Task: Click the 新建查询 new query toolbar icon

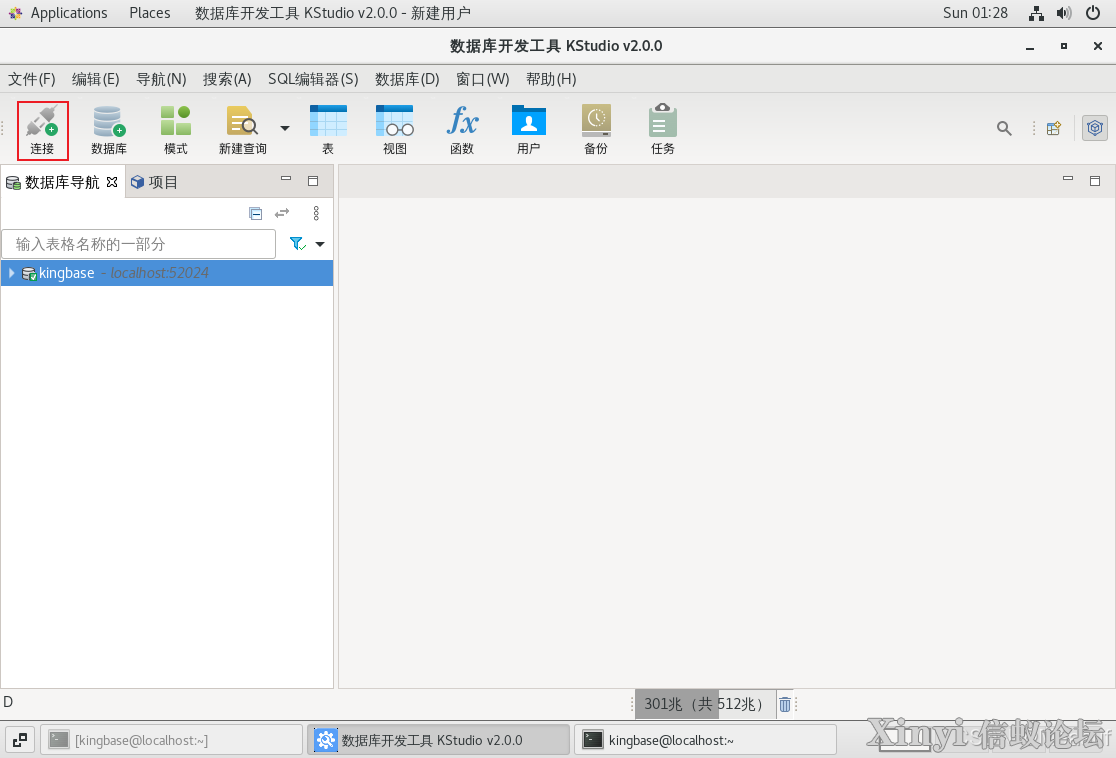Action: [243, 130]
